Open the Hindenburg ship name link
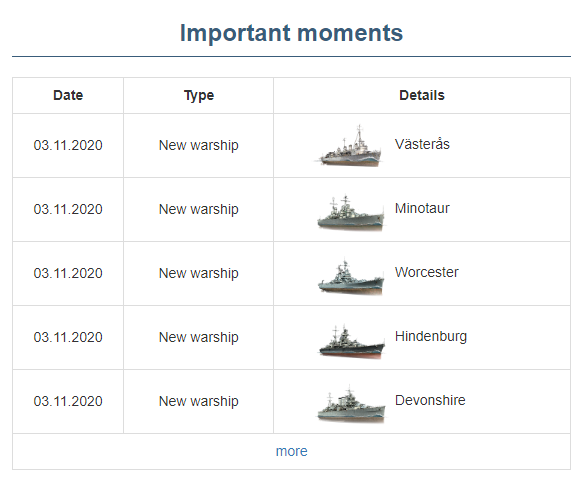The image size is (579, 479). pyautogui.click(x=431, y=336)
